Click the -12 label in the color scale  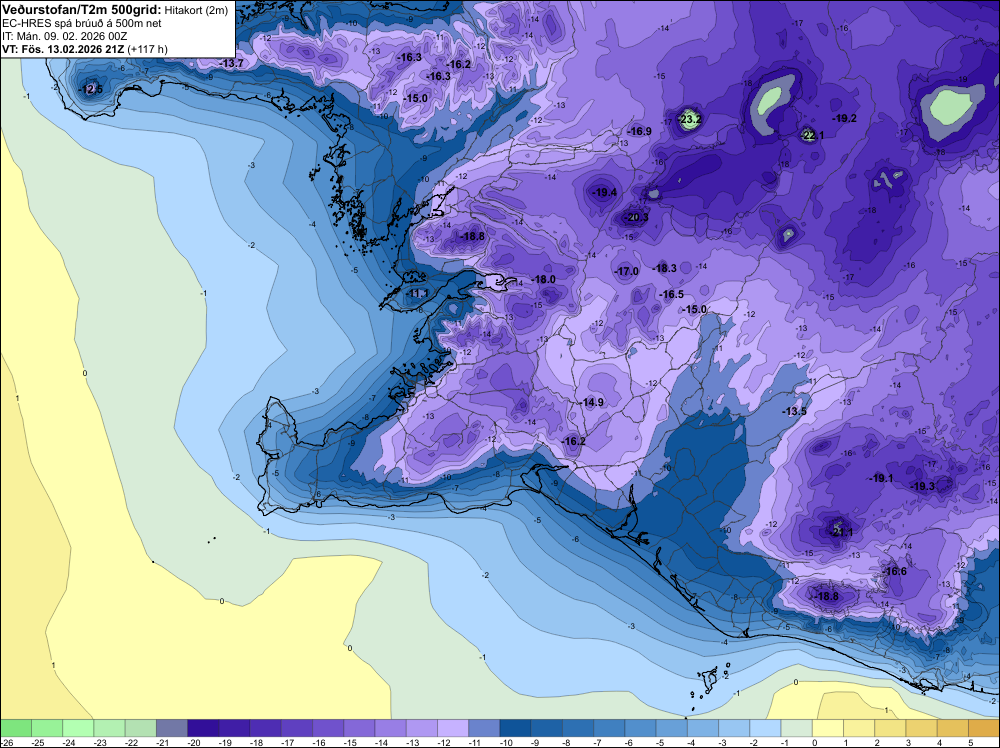click(x=445, y=743)
